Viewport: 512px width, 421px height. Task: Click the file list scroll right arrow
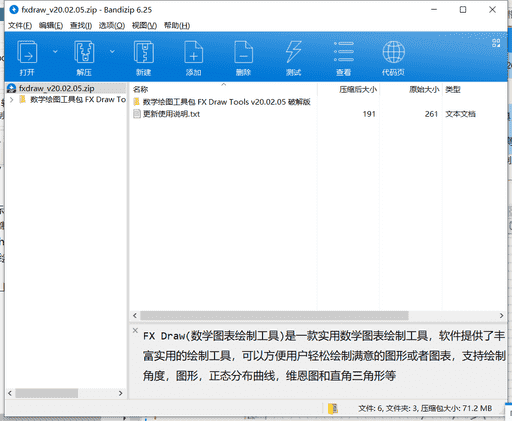pos(501,316)
